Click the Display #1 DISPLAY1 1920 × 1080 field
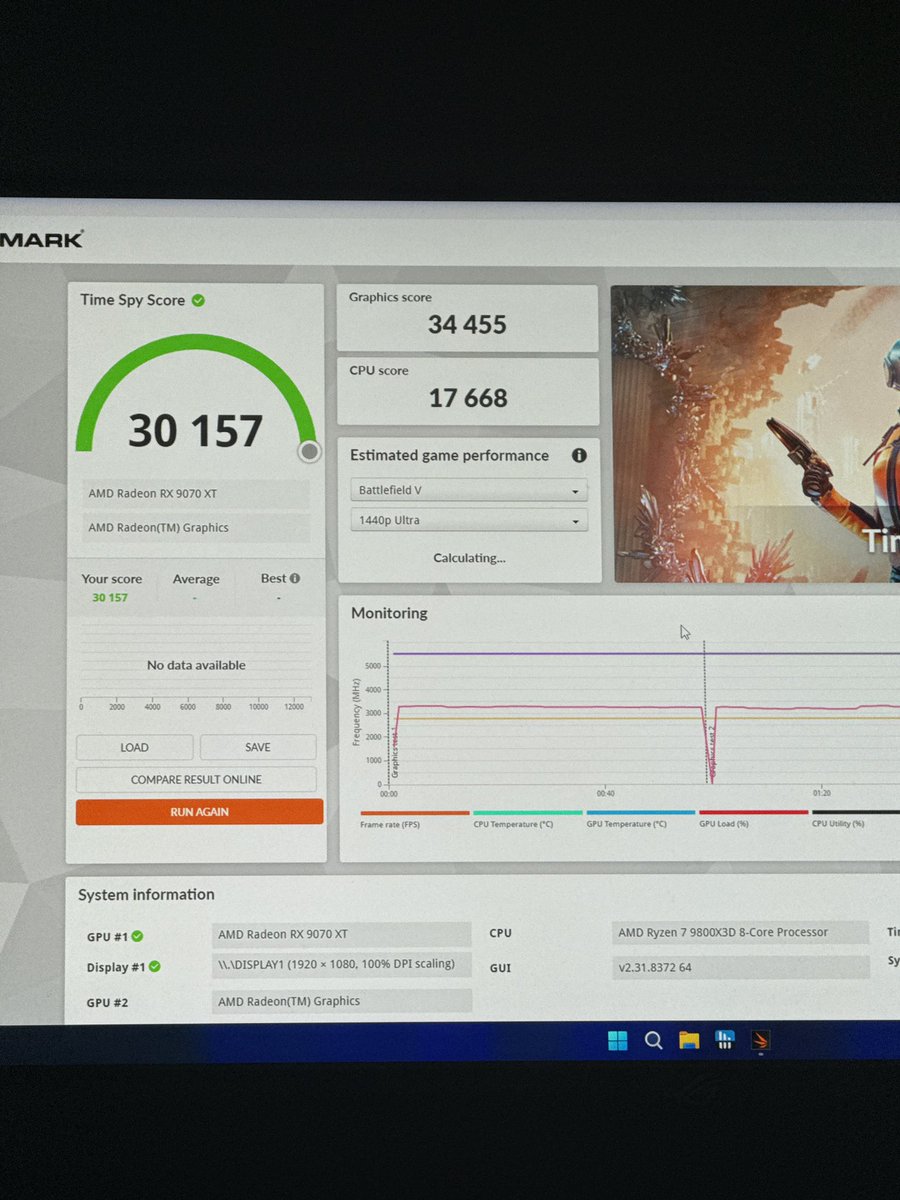This screenshot has width=900, height=1200. coord(341,964)
